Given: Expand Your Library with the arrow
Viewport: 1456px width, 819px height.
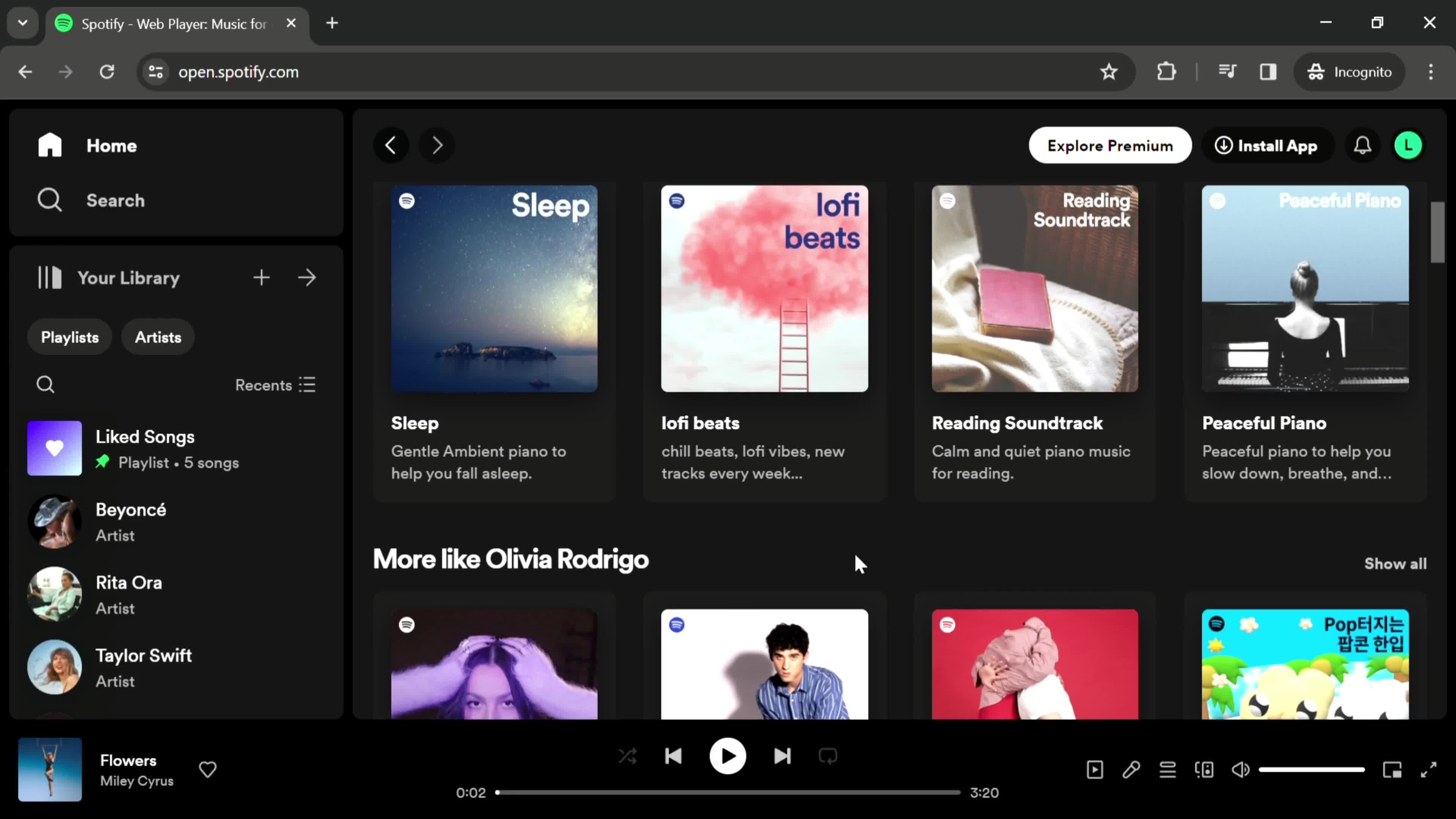Looking at the screenshot, I should pyautogui.click(x=307, y=278).
